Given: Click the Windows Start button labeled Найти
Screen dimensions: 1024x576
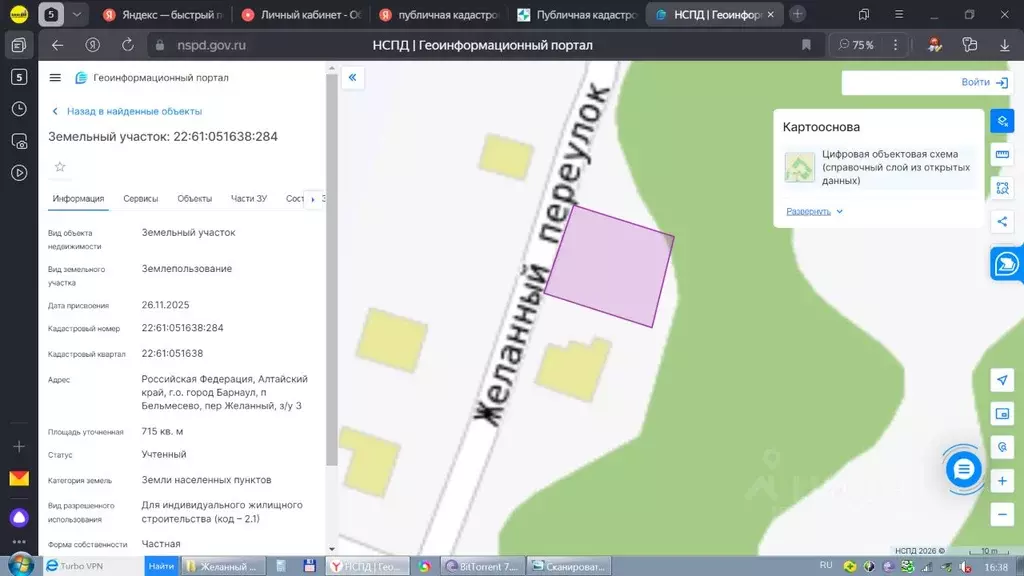Looking at the screenshot, I should [x=161, y=566].
